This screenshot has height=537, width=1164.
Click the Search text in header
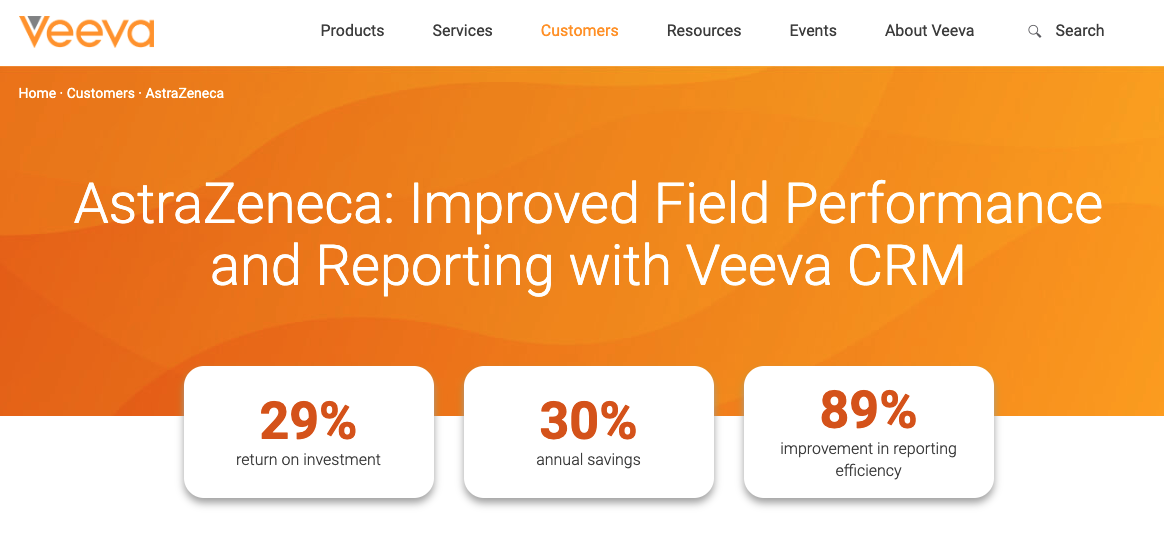coord(1079,31)
